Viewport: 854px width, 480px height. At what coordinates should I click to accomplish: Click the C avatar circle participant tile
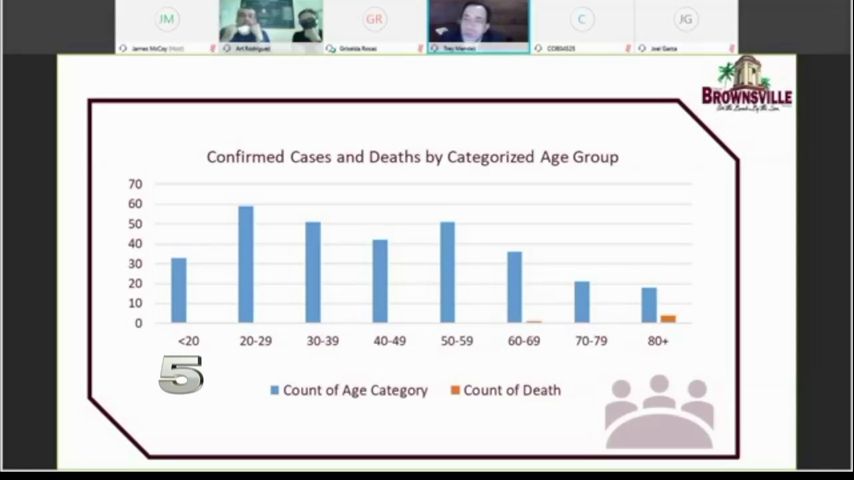(x=582, y=19)
